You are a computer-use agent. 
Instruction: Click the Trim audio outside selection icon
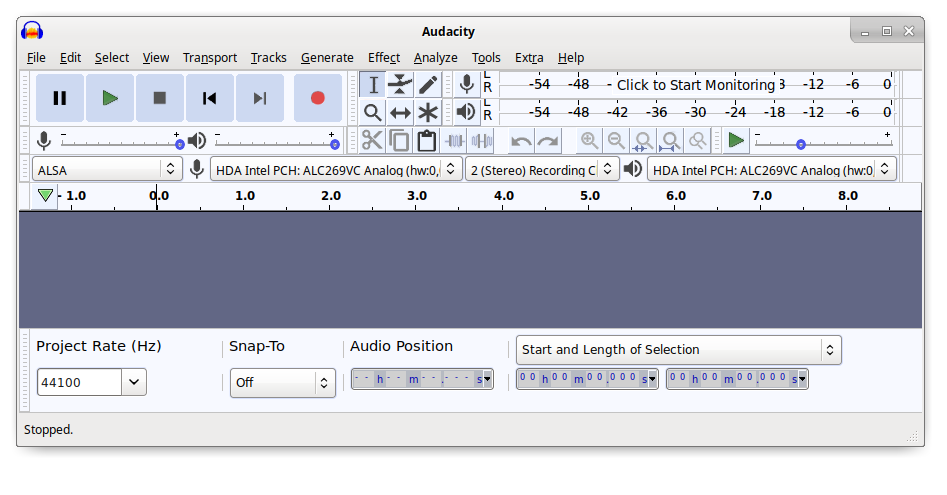(454, 141)
